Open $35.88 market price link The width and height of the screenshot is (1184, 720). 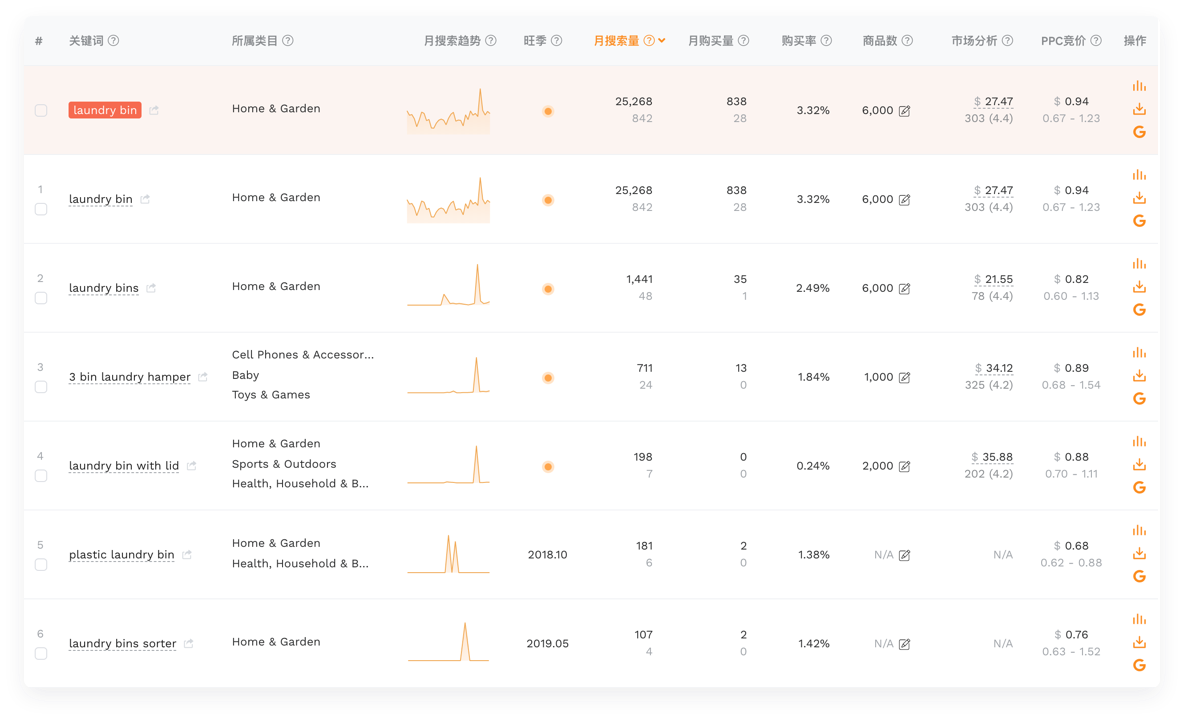click(x=992, y=457)
